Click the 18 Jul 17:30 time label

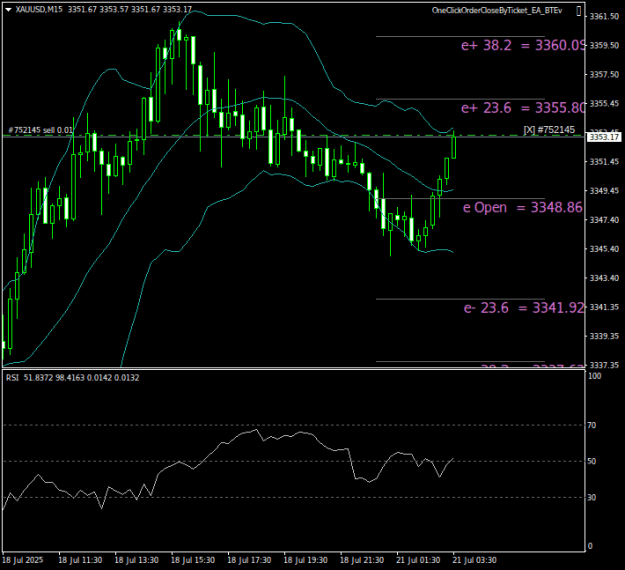[249, 560]
